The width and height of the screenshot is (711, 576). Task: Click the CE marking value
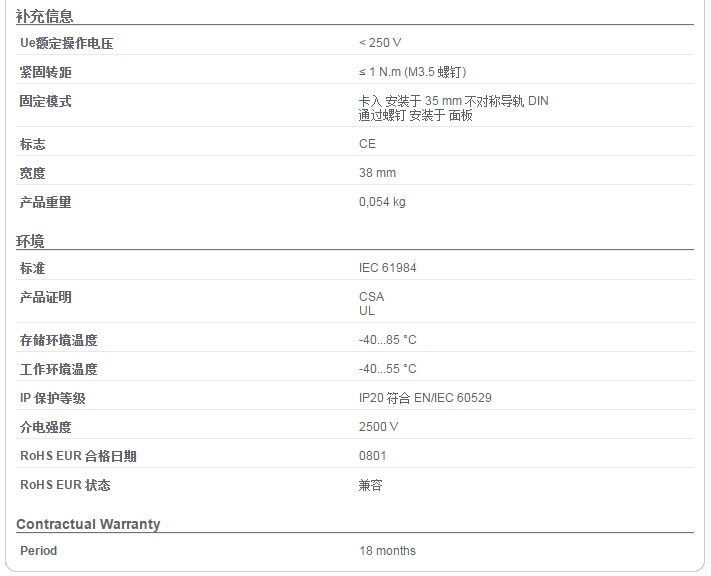(x=367, y=144)
